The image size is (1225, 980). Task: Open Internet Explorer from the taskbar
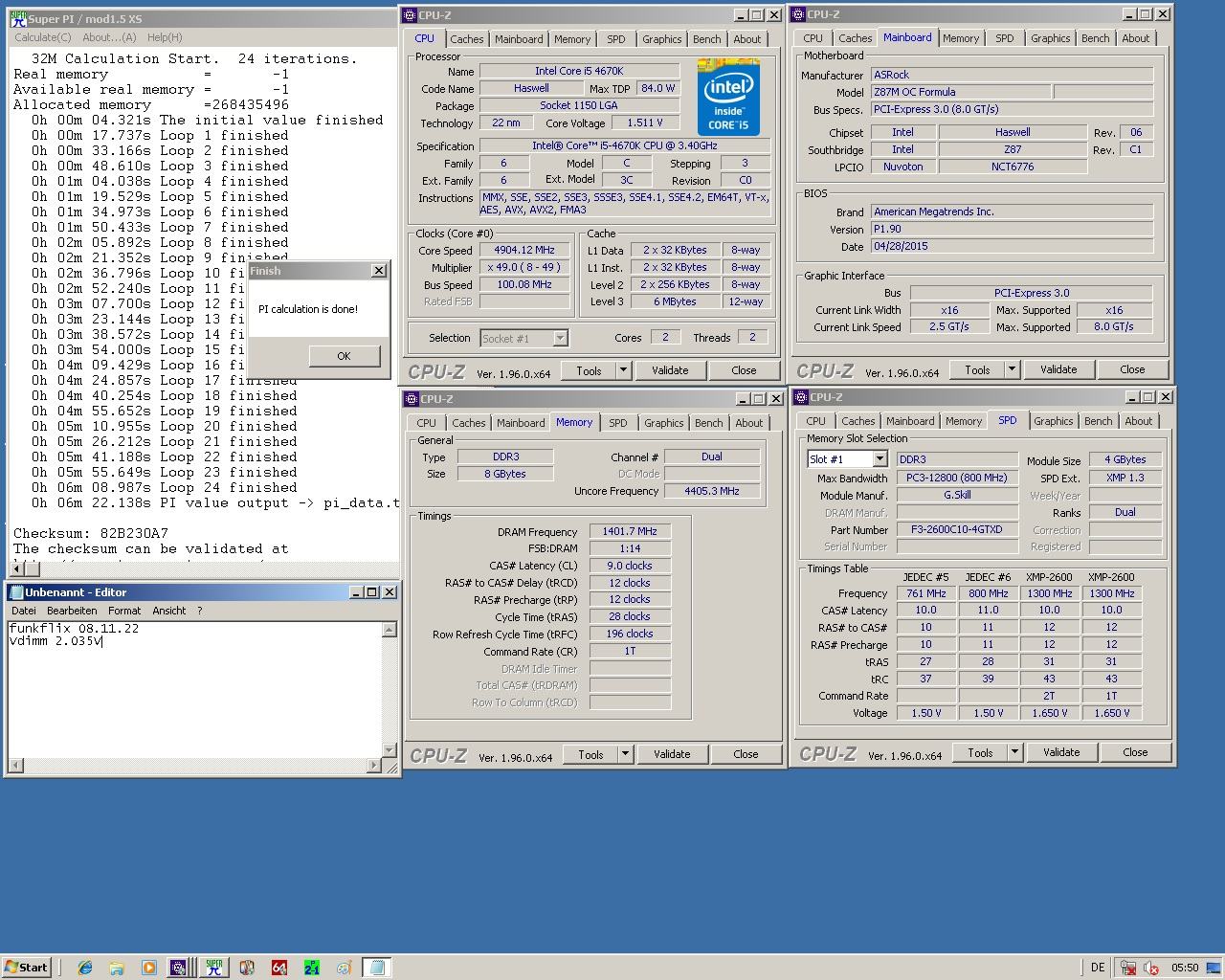pyautogui.click(x=85, y=968)
